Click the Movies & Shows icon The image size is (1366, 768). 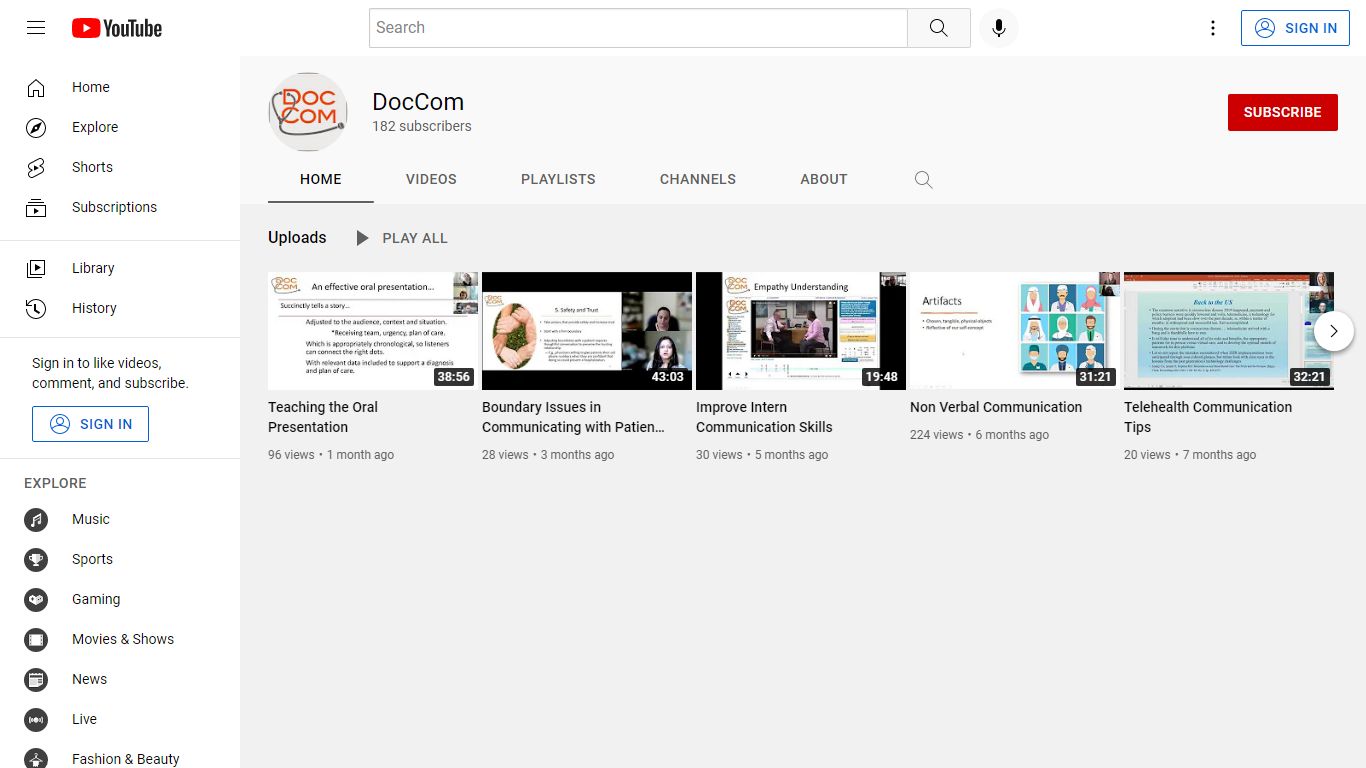click(x=36, y=639)
